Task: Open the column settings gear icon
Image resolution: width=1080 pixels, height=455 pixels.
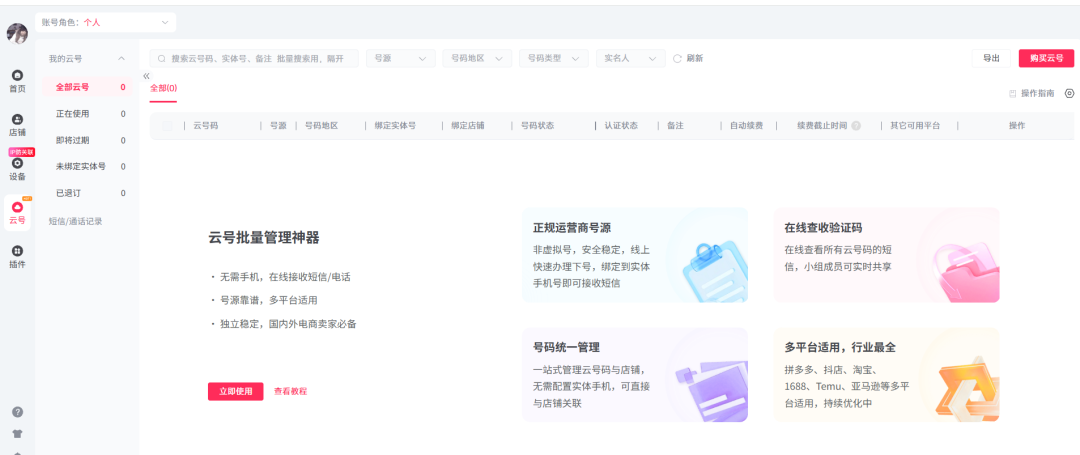Action: pyautogui.click(x=1069, y=93)
